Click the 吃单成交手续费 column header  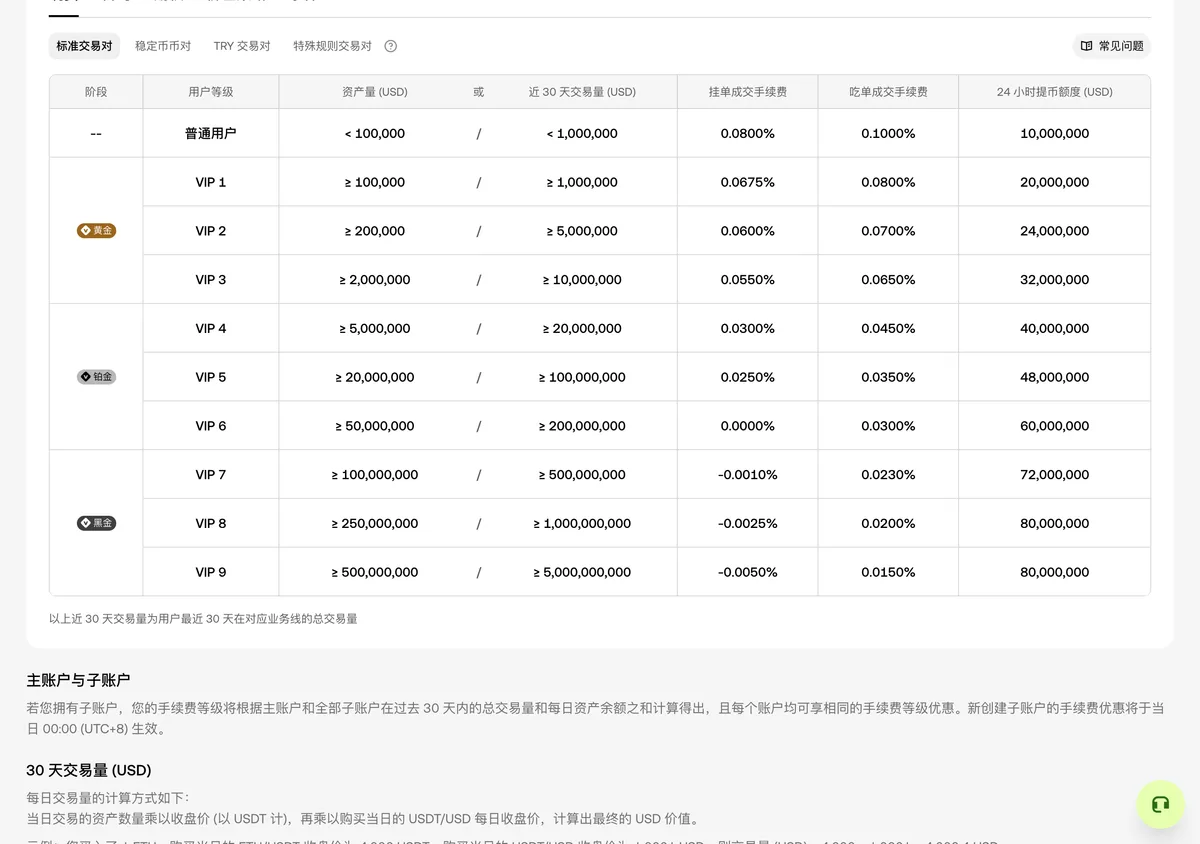888,92
